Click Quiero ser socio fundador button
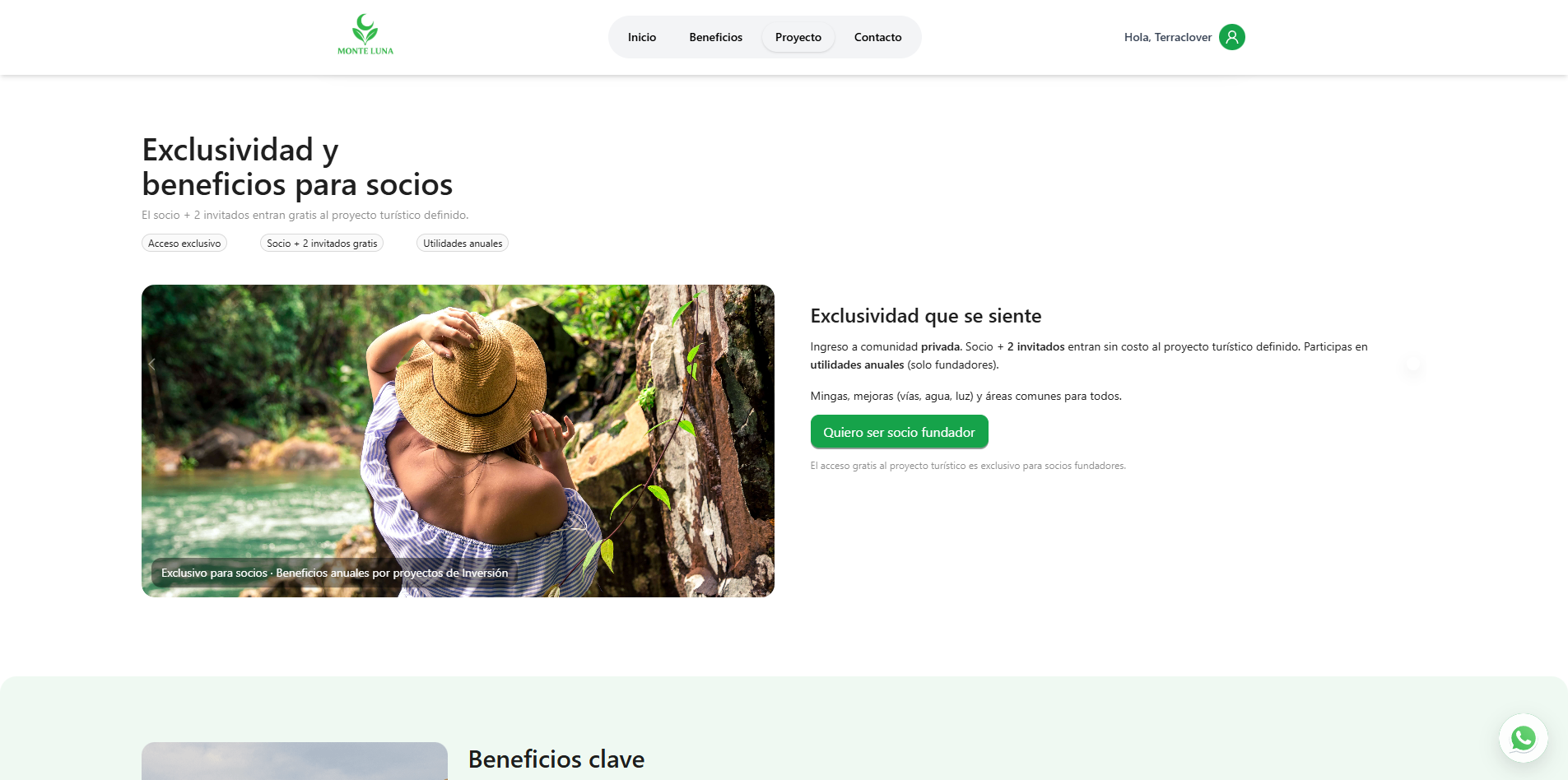This screenshot has width=1568, height=780. pyautogui.click(x=899, y=432)
